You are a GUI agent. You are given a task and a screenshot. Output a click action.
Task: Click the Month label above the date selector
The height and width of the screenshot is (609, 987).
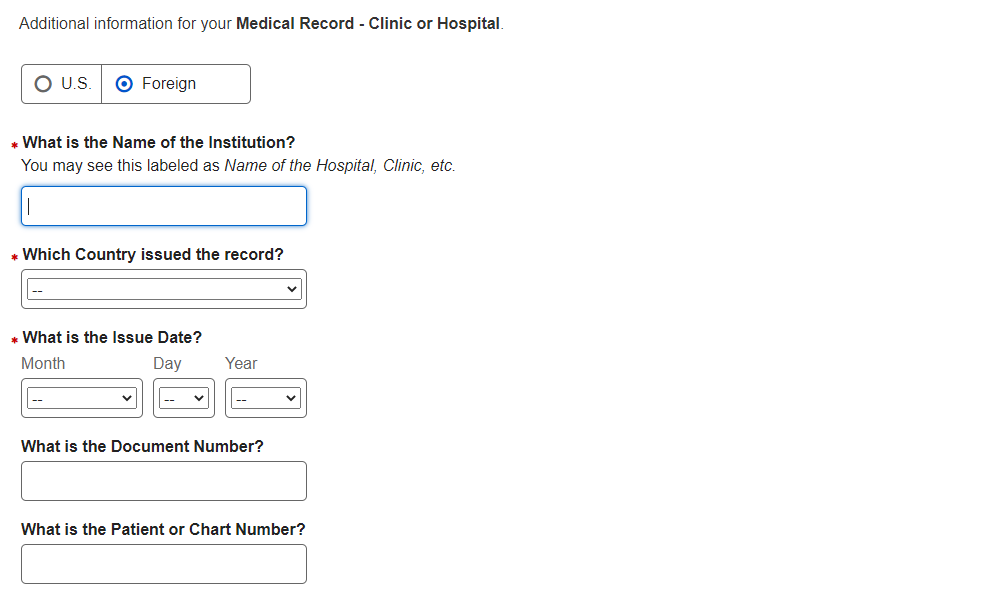pyautogui.click(x=43, y=364)
